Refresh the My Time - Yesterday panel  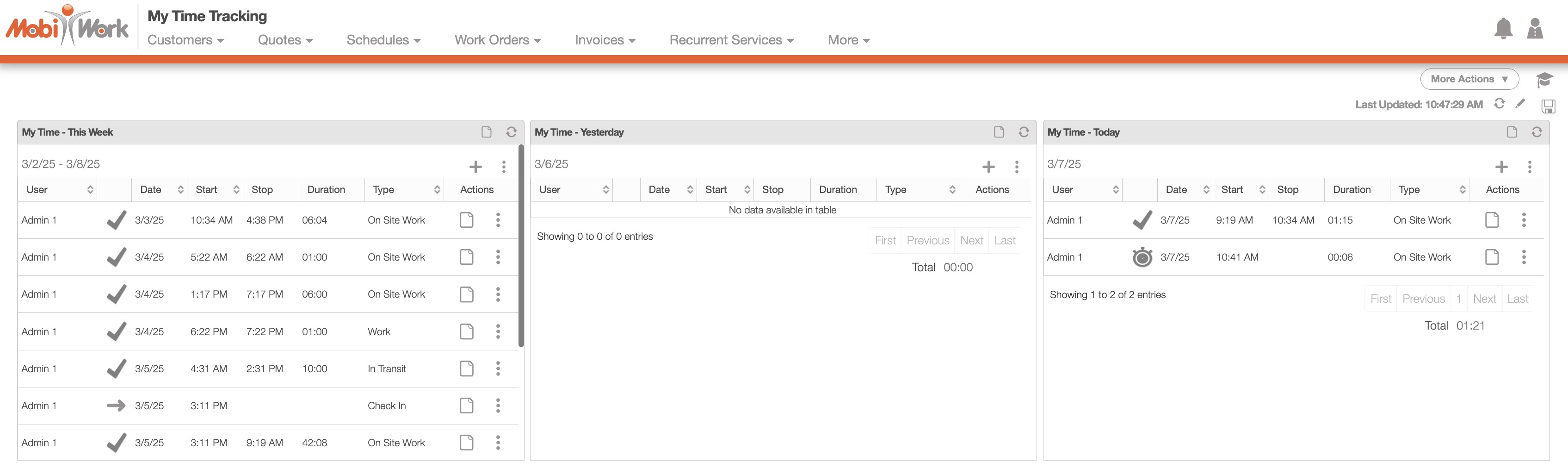pyautogui.click(x=1024, y=132)
